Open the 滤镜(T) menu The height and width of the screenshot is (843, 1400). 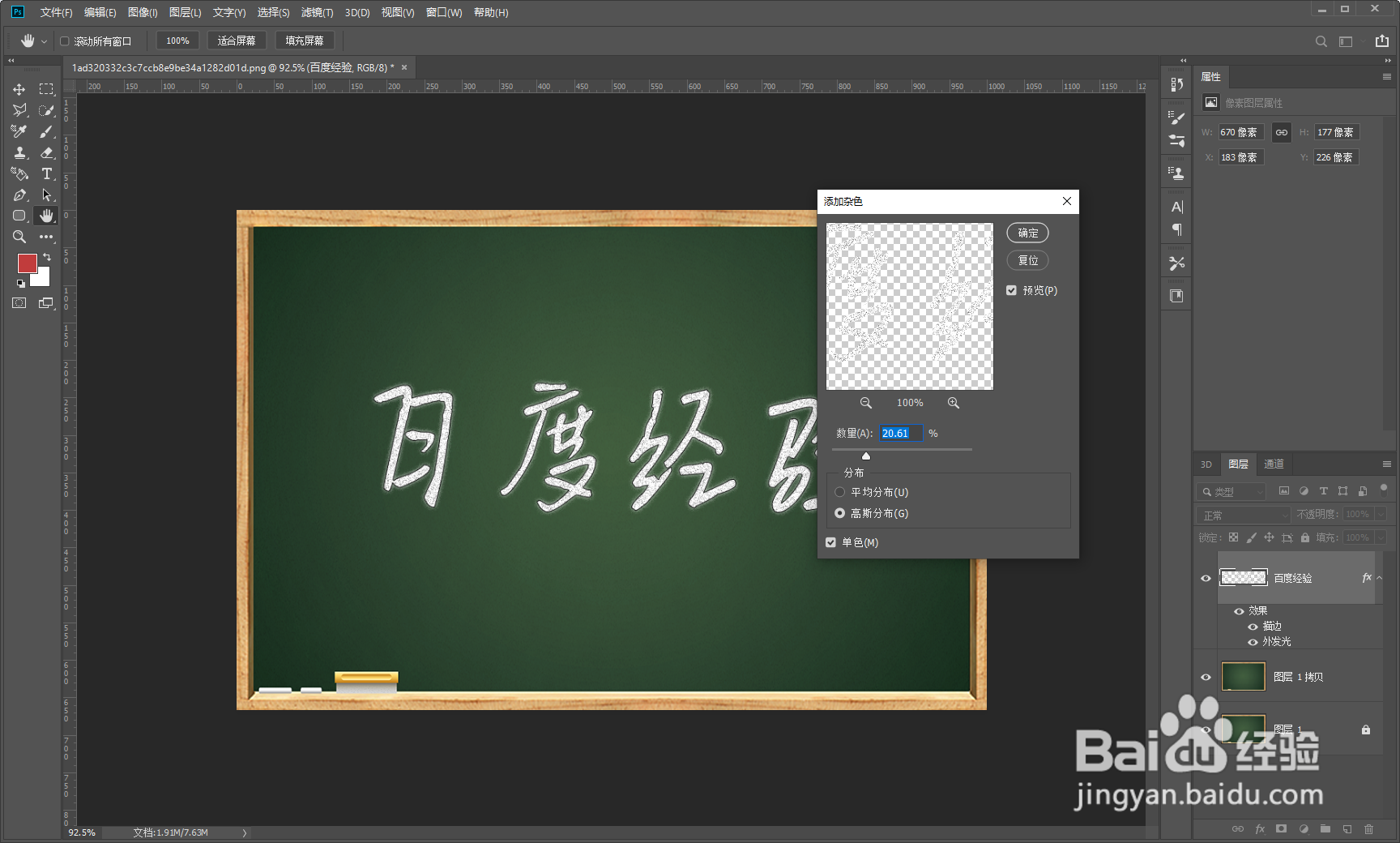coord(317,12)
